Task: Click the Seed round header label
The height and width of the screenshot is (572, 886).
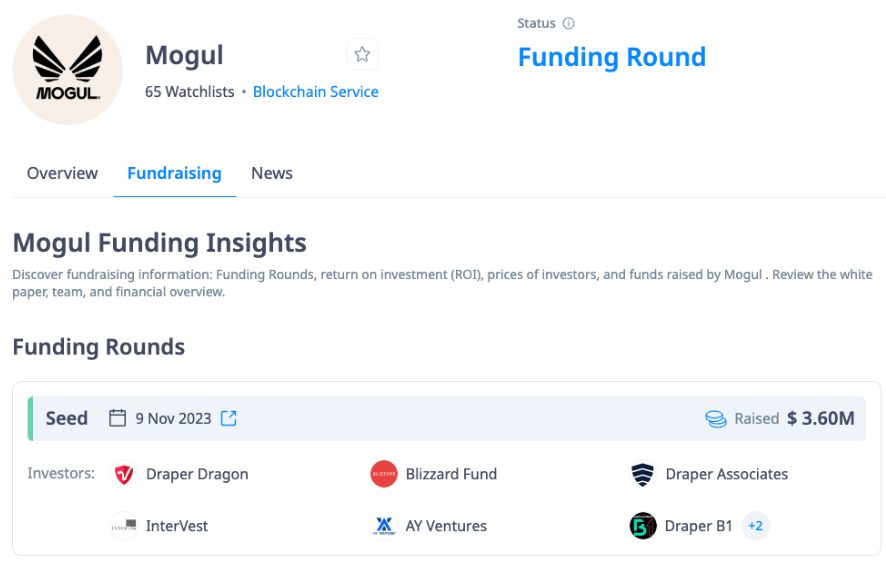Action: [67, 418]
